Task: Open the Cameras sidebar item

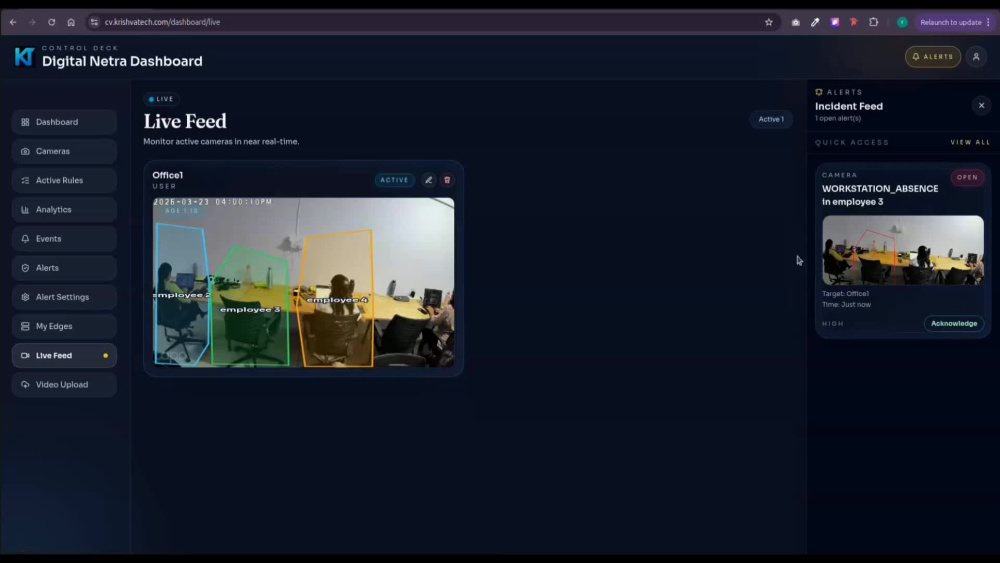Action: tap(64, 151)
